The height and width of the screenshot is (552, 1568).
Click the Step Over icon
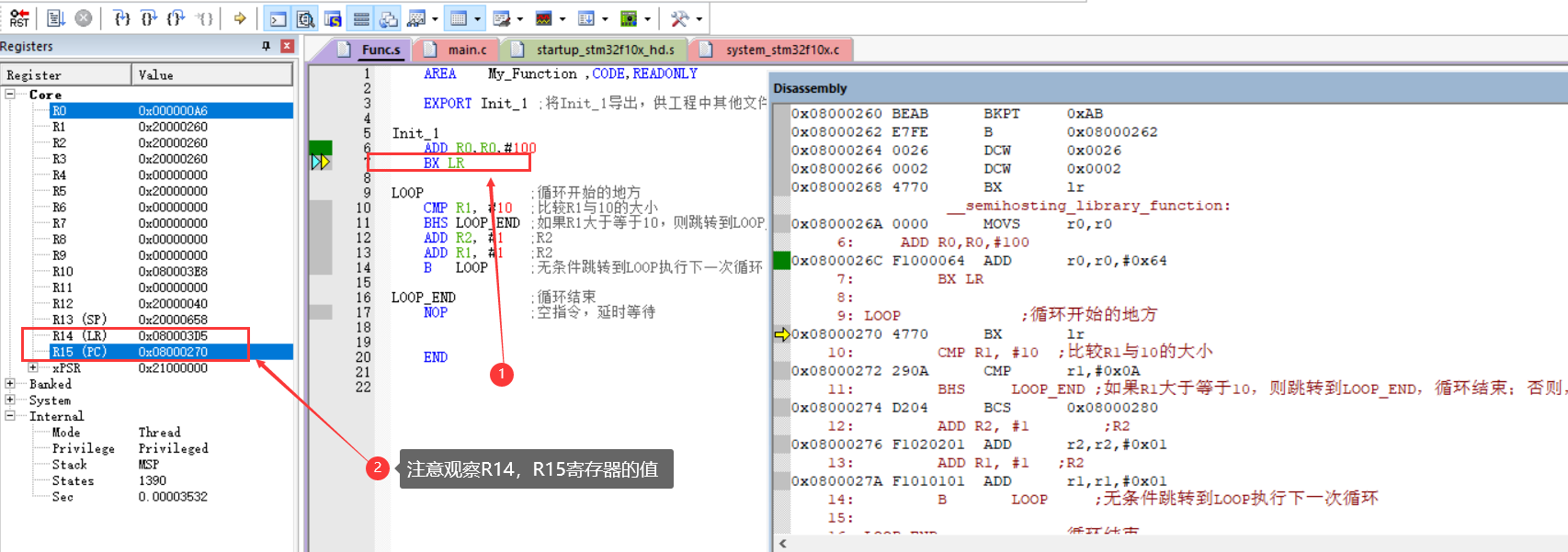pos(150,18)
